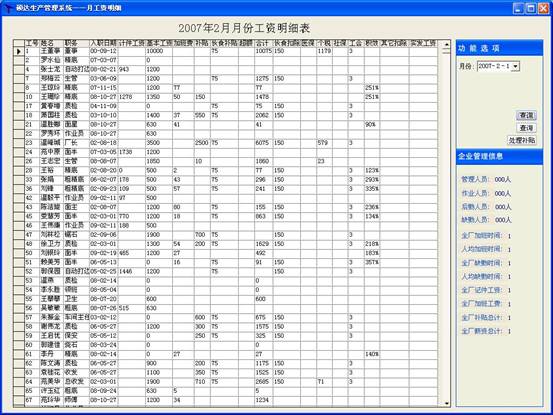Click the total cell 10075
This screenshot has height=415, width=553.
point(263,51)
